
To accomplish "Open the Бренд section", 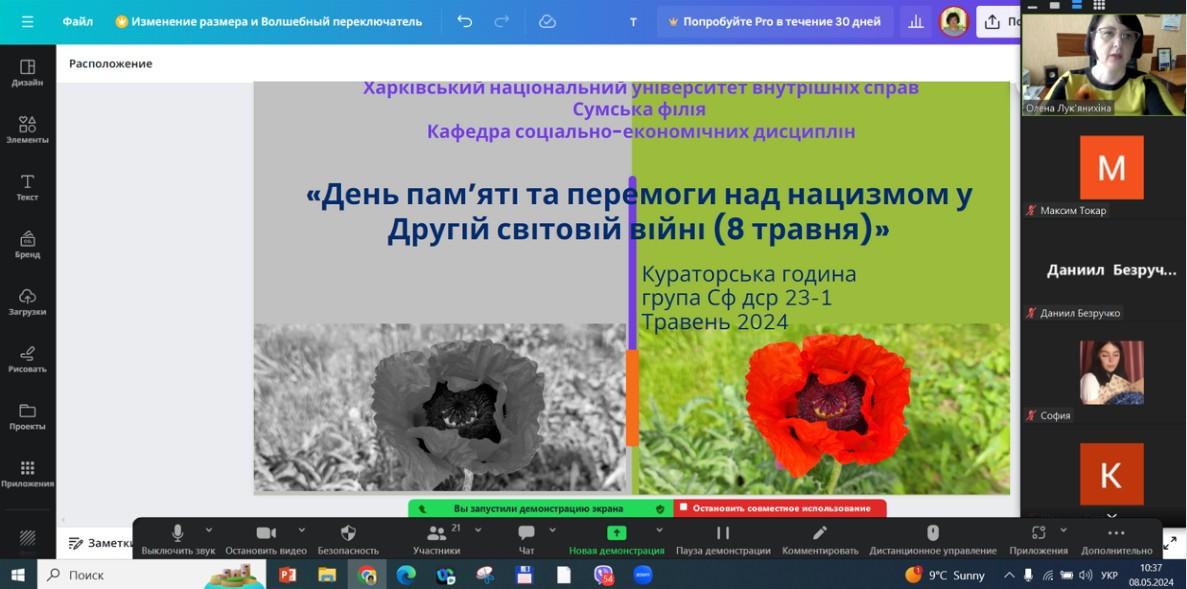I will [27, 243].
